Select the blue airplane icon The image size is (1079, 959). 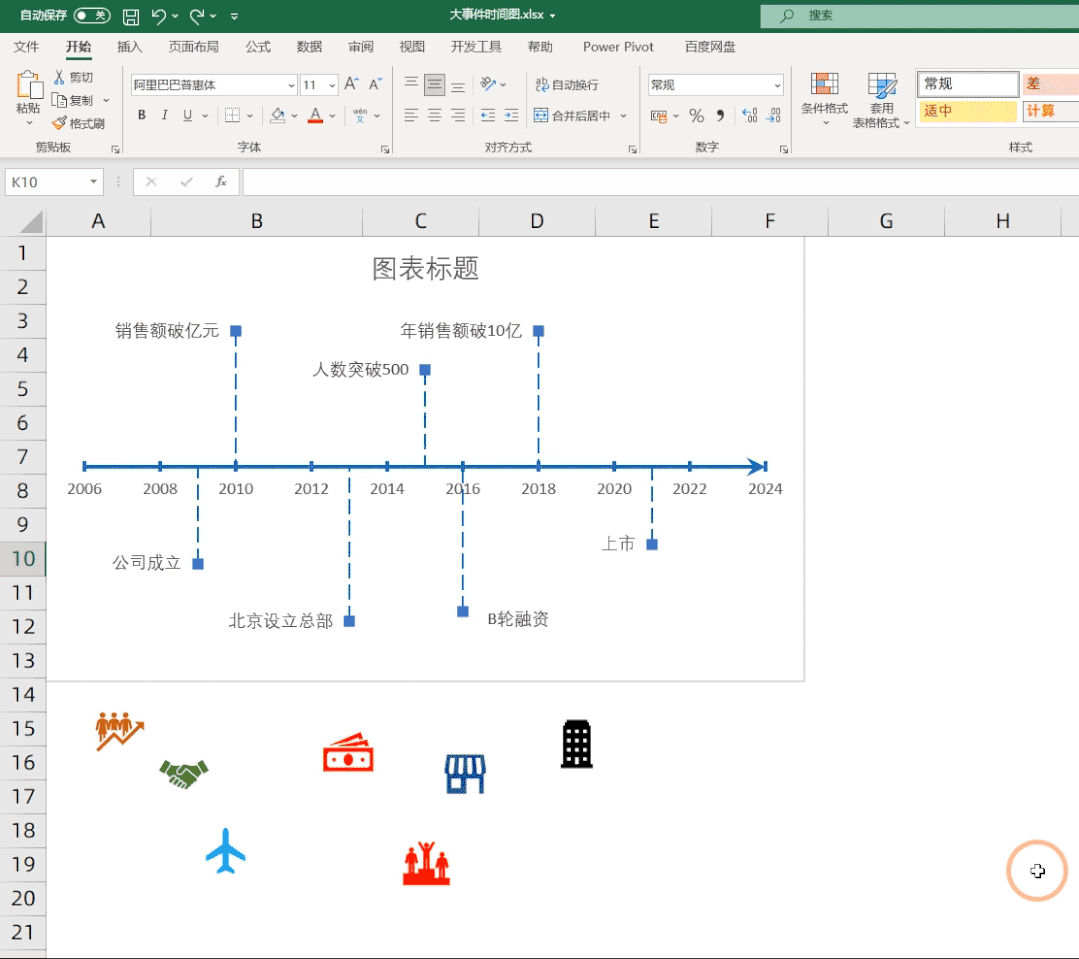click(x=226, y=851)
